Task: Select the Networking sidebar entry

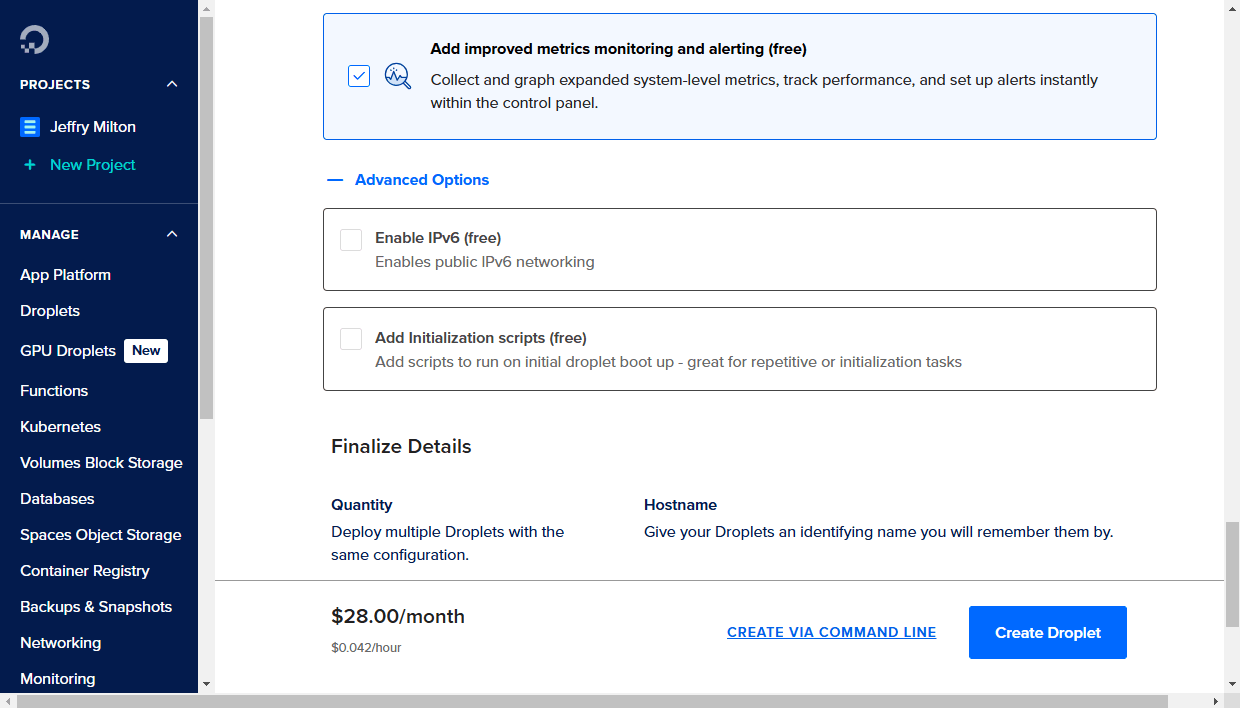Action: tap(60, 642)
